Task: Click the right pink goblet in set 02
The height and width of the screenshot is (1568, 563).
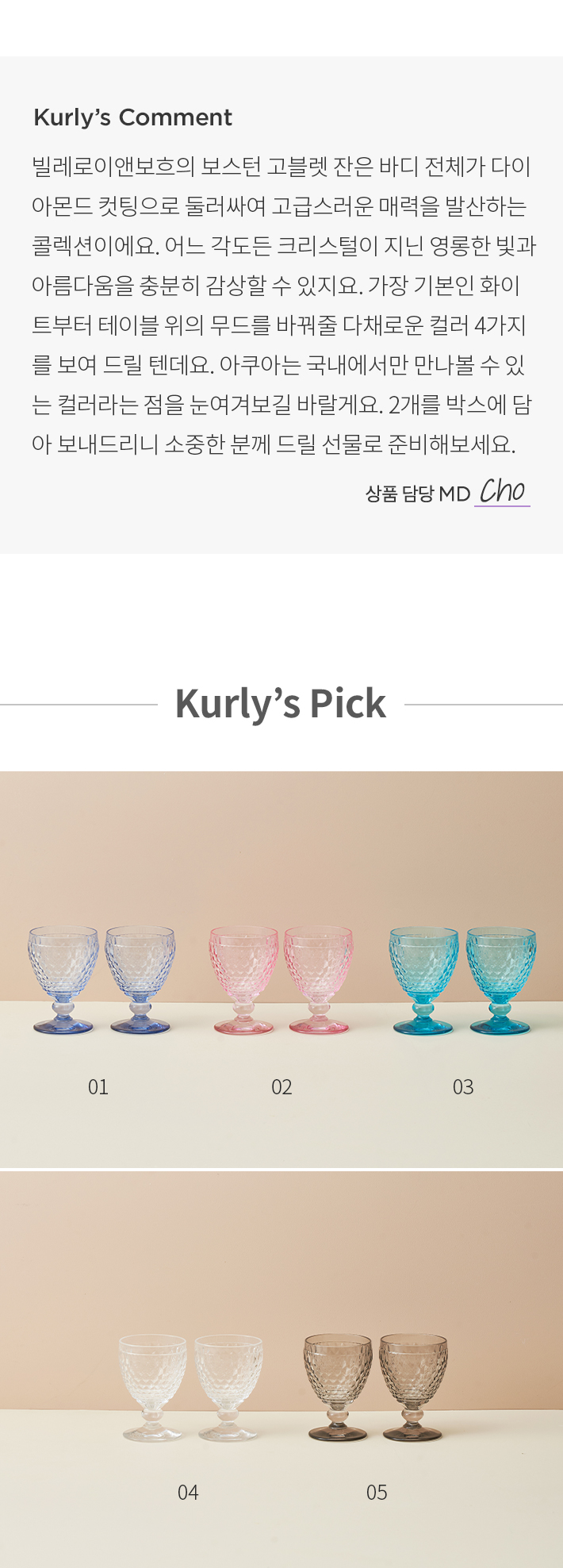Action: 318,980
